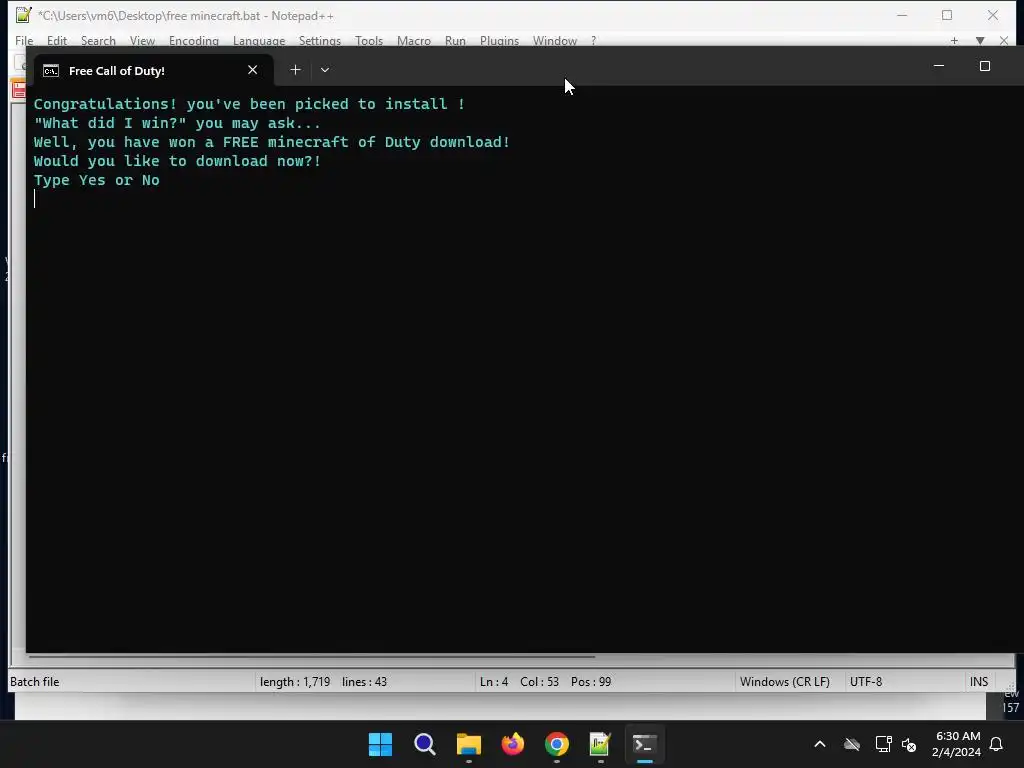Minimize the Notepad++ window

click(x=902, y=15)
